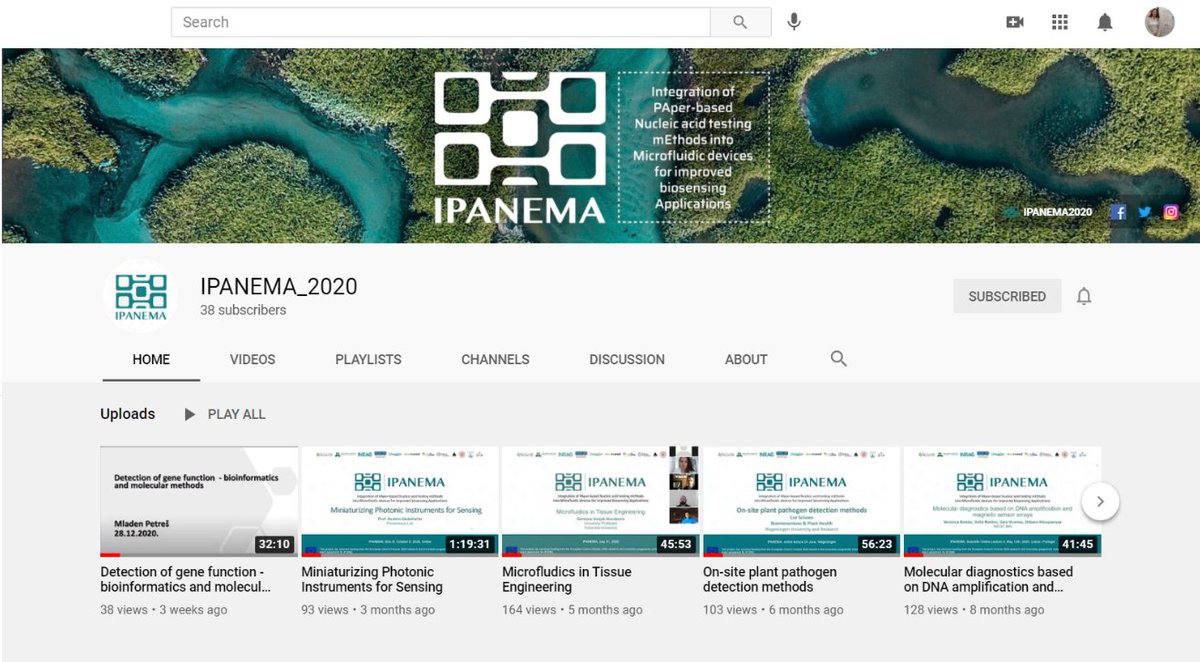The width and height of the screenshot is (1200, 662).
Task: Open the notifications bell in top bar
Action: [1105, 22]
